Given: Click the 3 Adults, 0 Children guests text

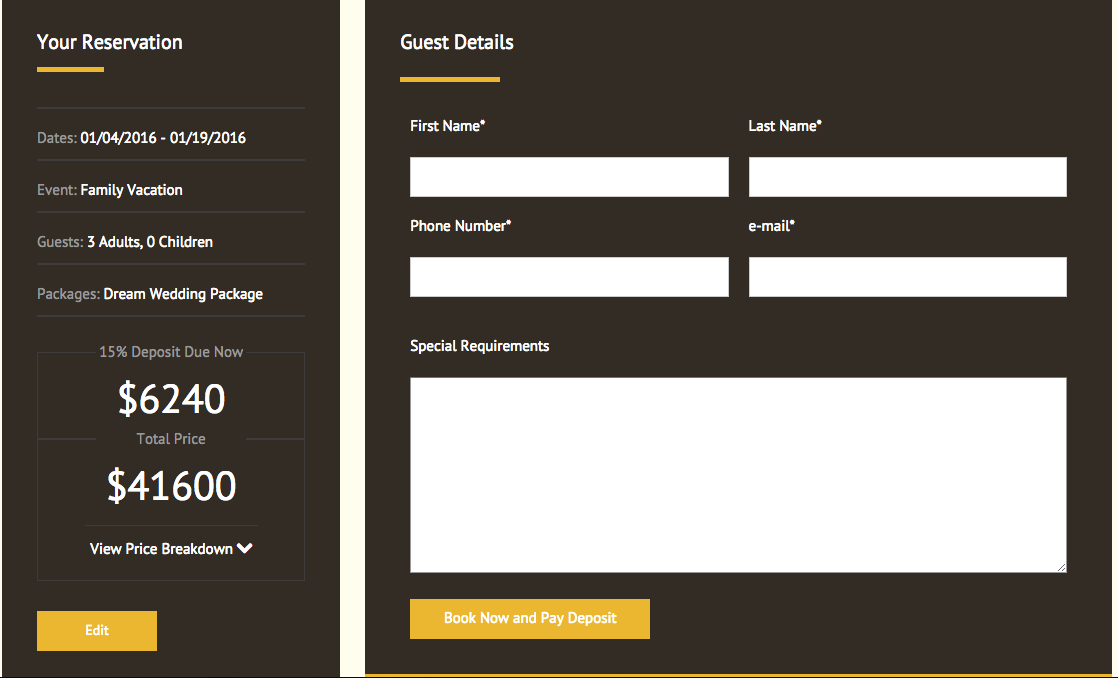Looking at the screenshot, I should click(150, 242).
